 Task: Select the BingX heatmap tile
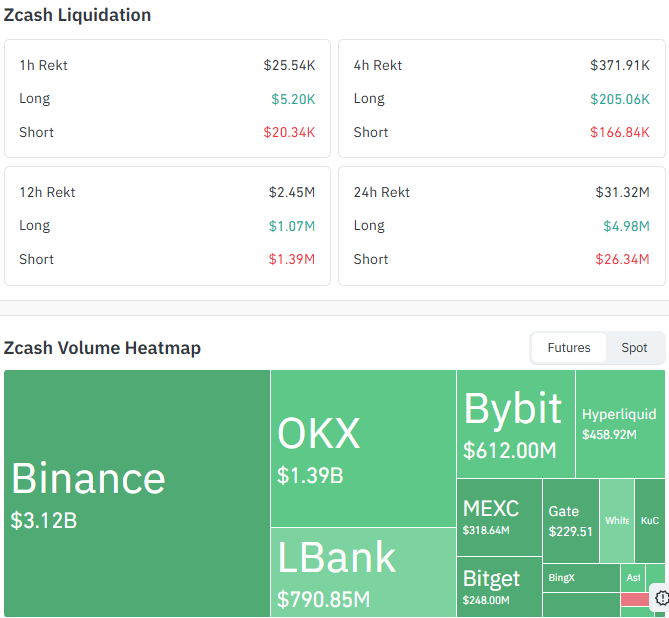click(x=581, y=578)
